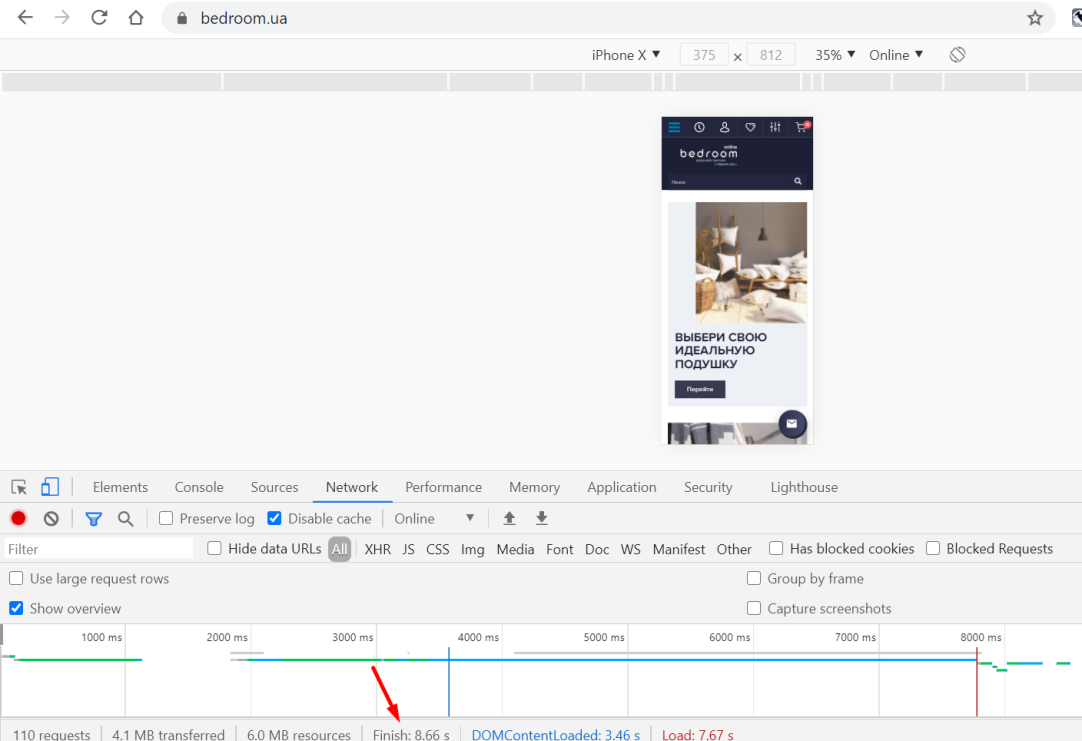Filter requests by JS

(x=409, y=549)
